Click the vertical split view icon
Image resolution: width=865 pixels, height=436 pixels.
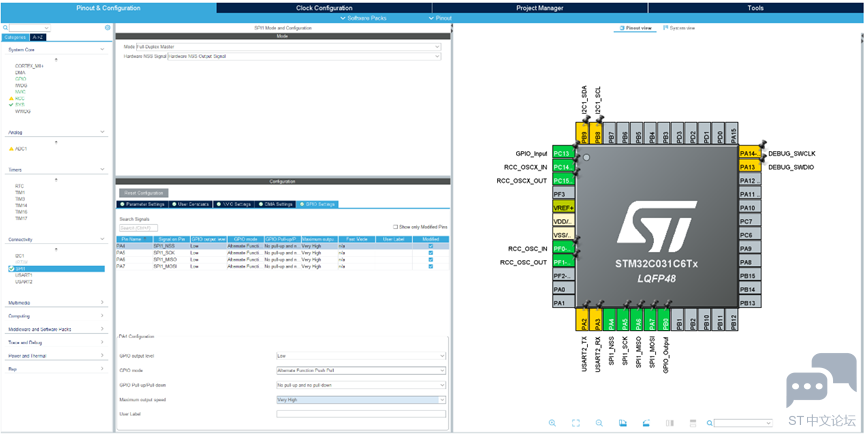[x=670, y=423]
